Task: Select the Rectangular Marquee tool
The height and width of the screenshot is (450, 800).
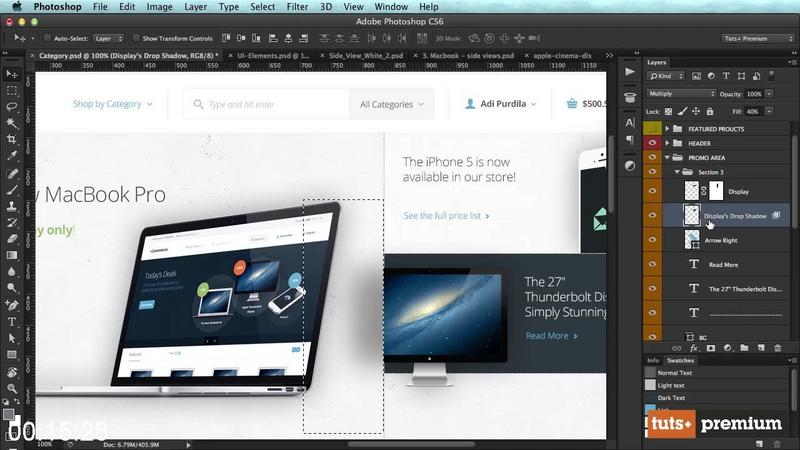Action: [x=12, y=91]
